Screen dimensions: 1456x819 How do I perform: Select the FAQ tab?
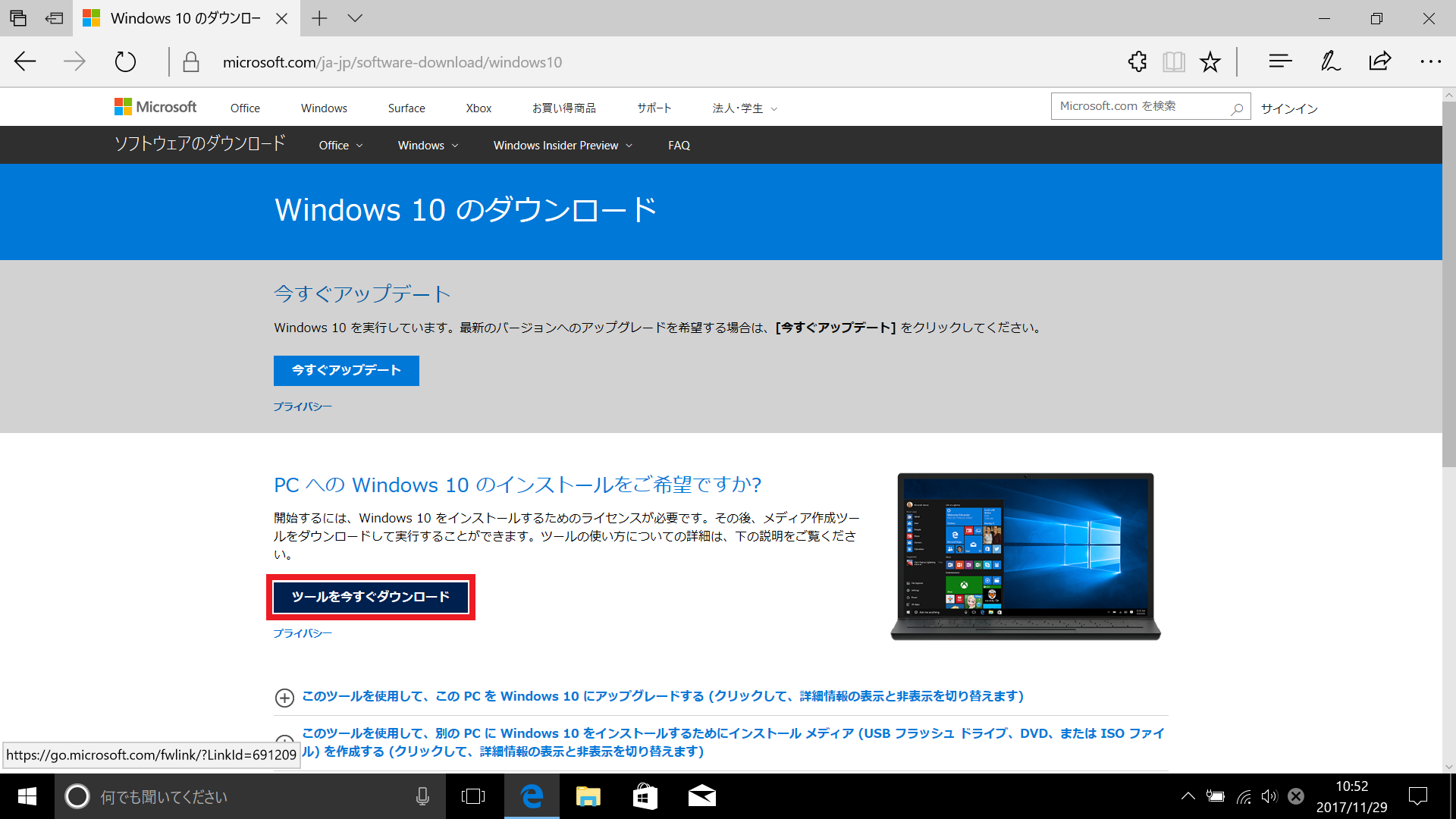[678, 145]
